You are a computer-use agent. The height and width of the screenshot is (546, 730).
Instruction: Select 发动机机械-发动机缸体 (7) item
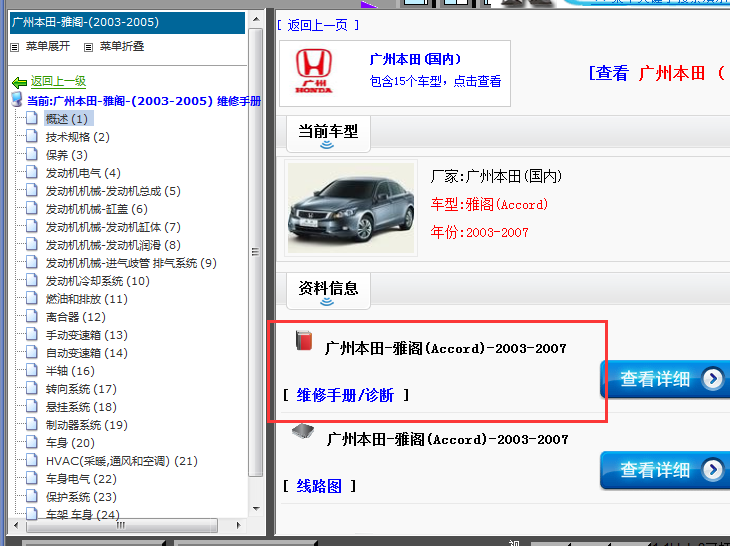click(x=113, y=227)
